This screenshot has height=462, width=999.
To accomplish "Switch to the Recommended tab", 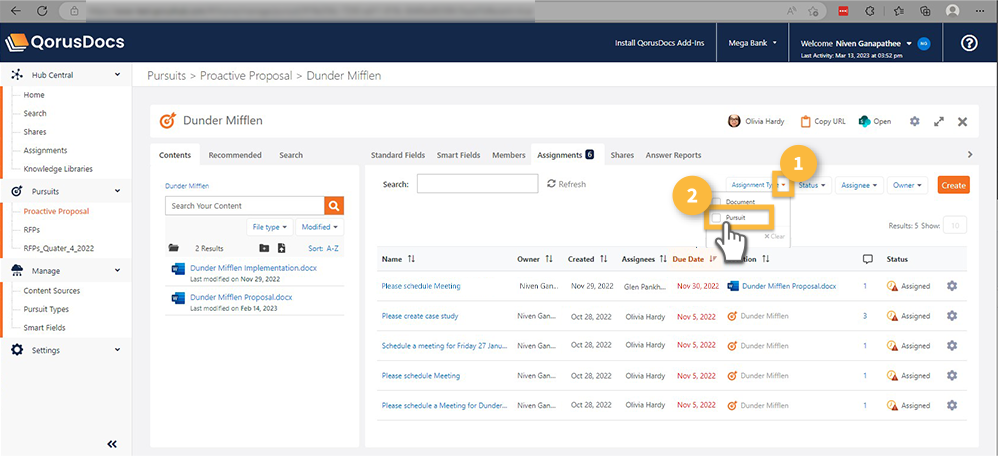I will tap(234, 155).
